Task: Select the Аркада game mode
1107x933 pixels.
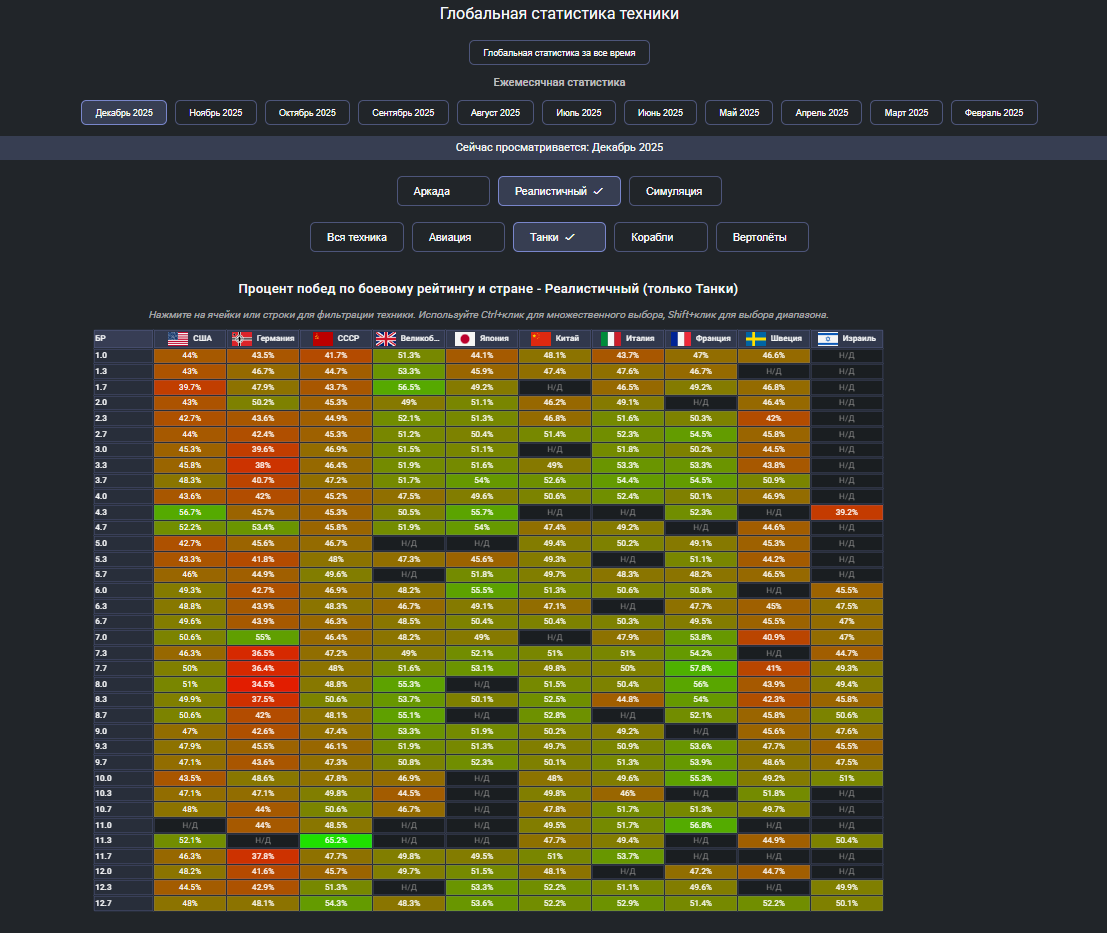Action: pyautogui.click(x=443, y=191)
